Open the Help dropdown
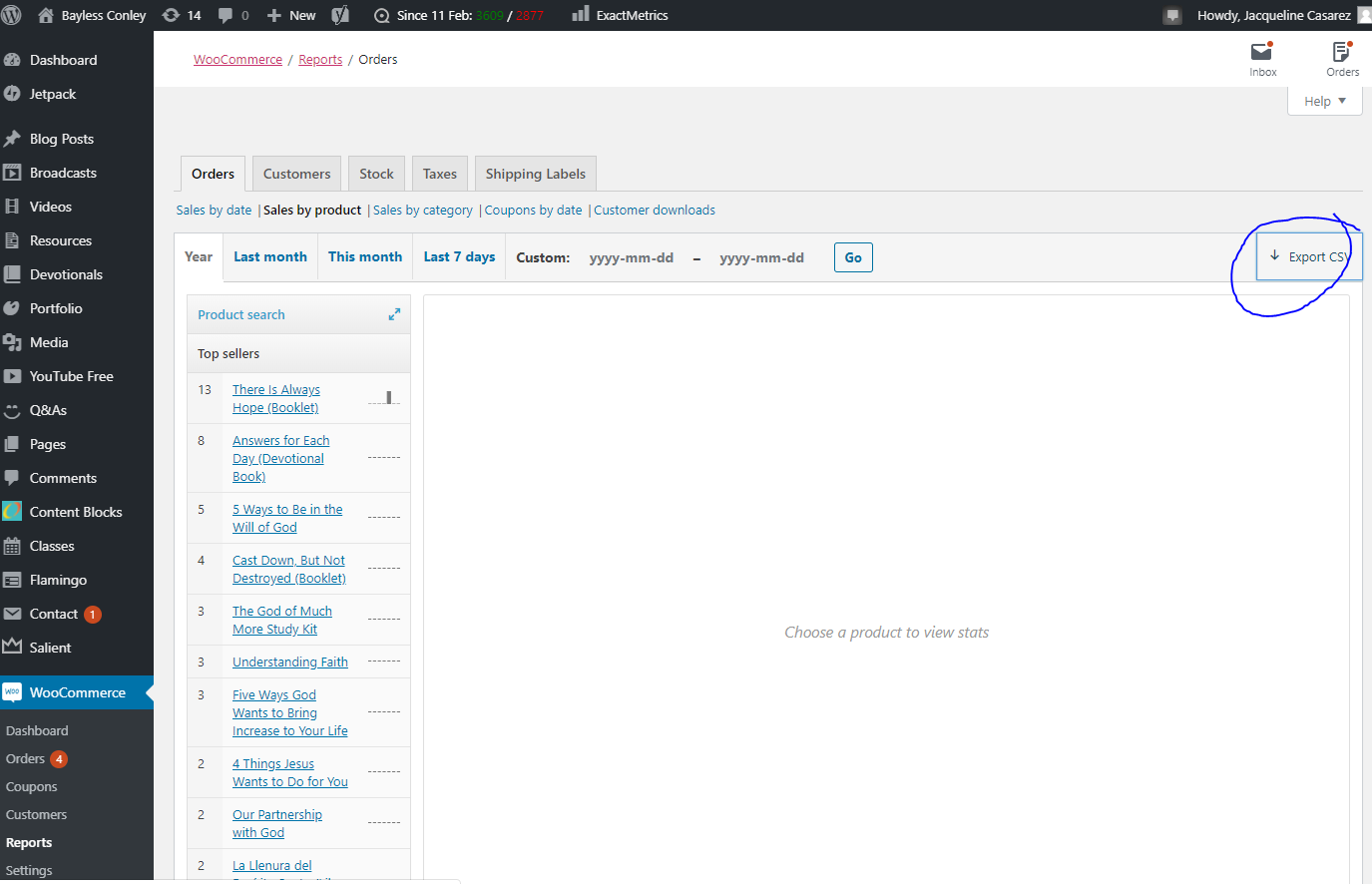 1324,101
